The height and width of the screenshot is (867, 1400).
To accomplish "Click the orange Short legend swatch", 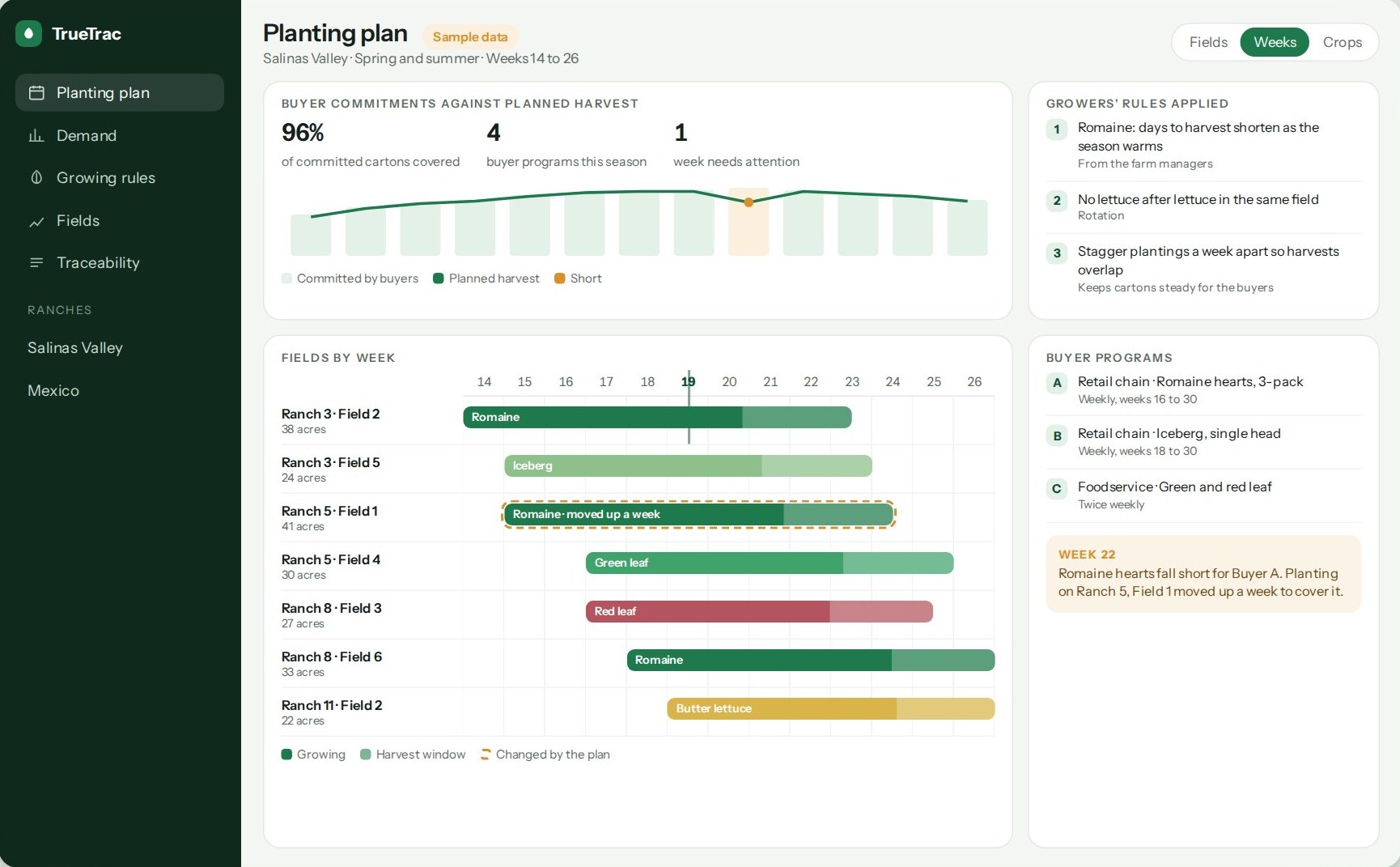I will pyautogui.click(x=559, y=278).
